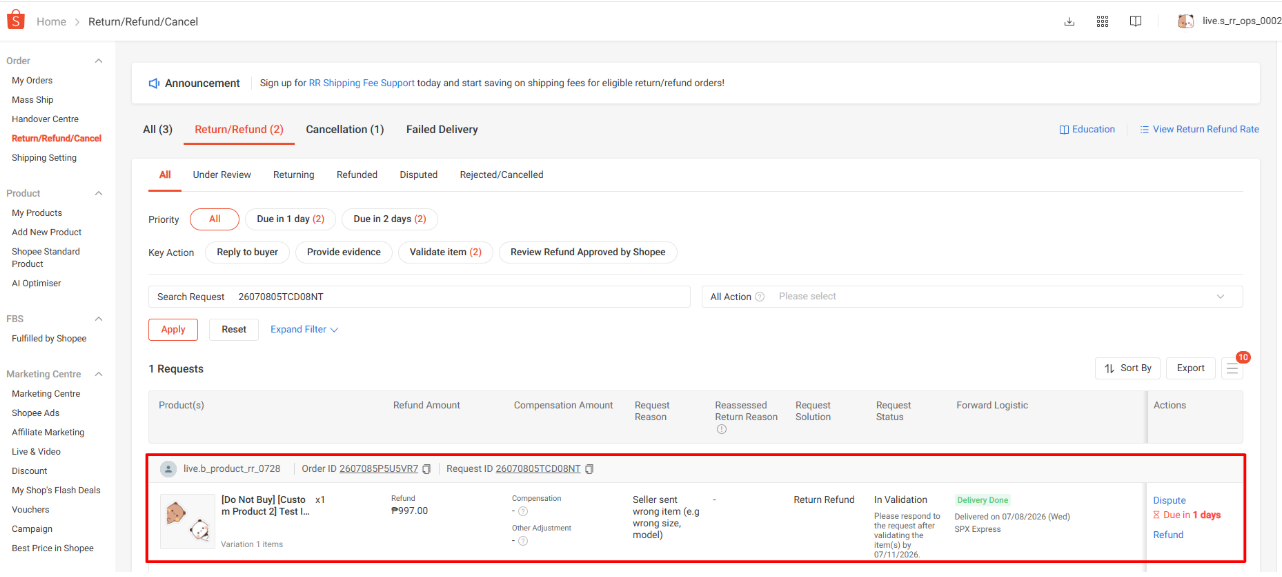Filter by Review Refund Approved by Shopee
Viewport: 1282px width, 577px height.
click(x=588, y=252)
